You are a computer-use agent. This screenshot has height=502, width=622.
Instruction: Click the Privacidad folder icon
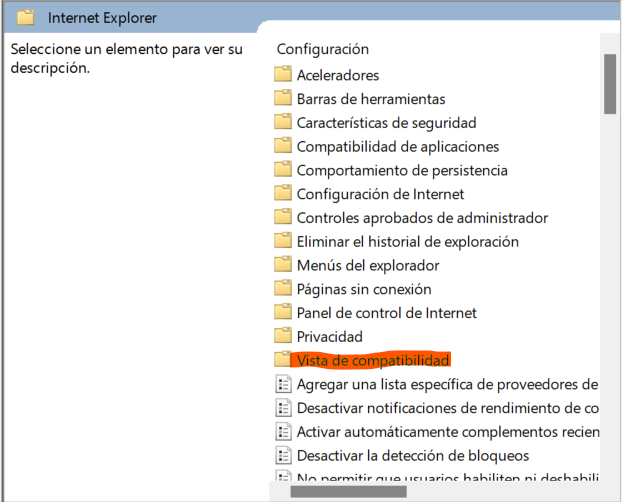point(282,337)
